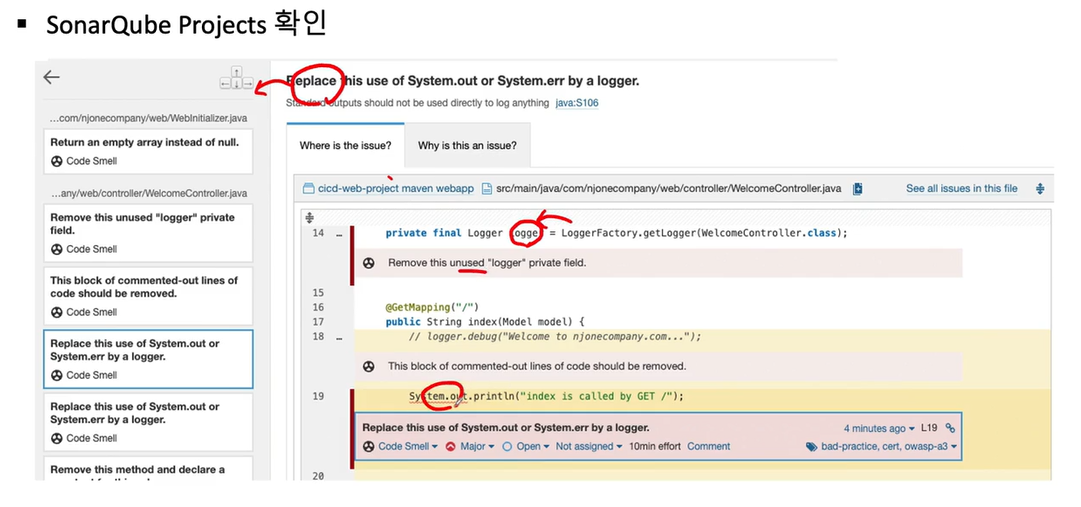Go back using the left arrow icon
This screenshot has width=1081, height=507.
click(x=52, y=77)
